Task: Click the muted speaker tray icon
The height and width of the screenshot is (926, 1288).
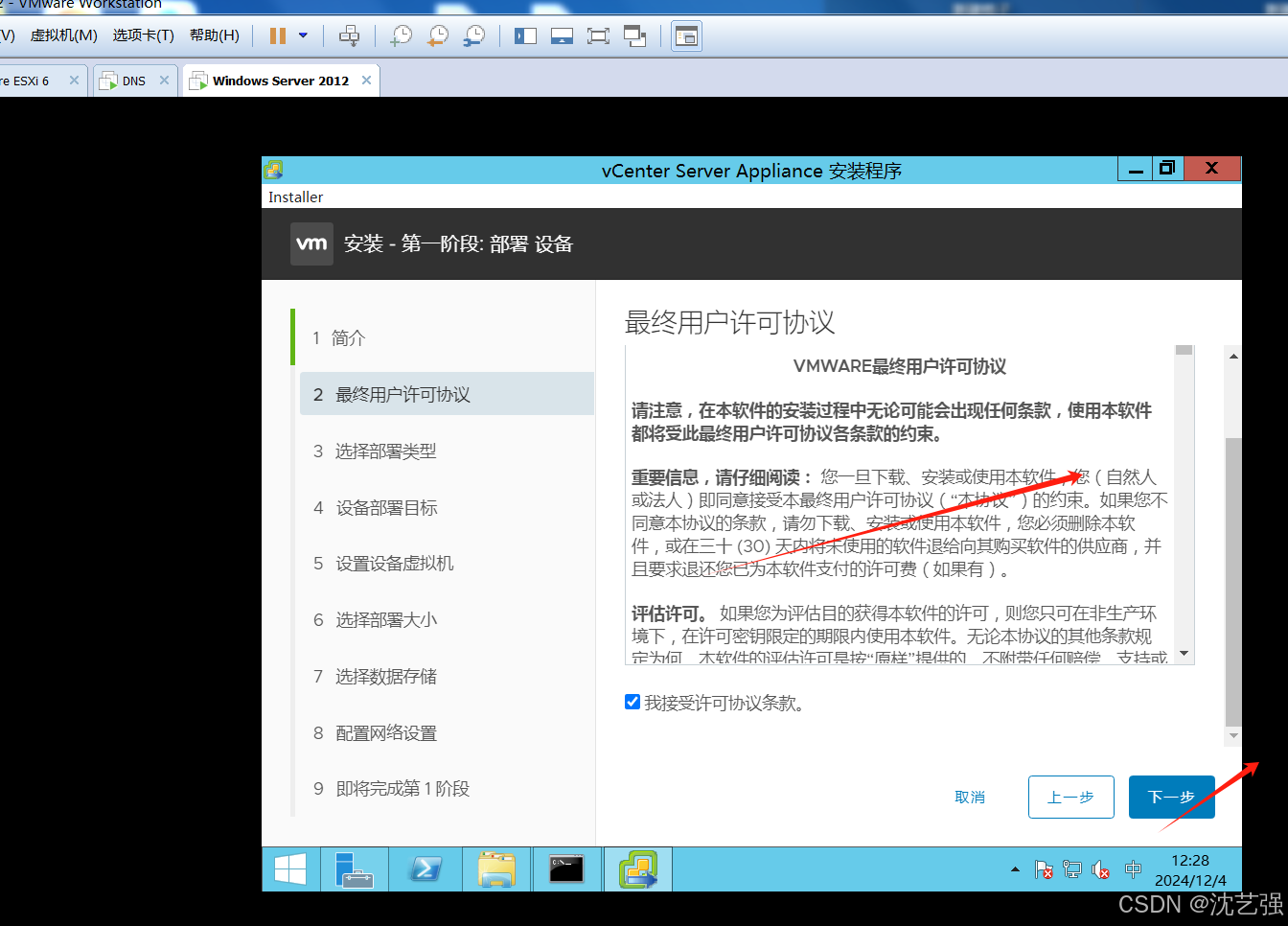Action: pos(1101,869)
